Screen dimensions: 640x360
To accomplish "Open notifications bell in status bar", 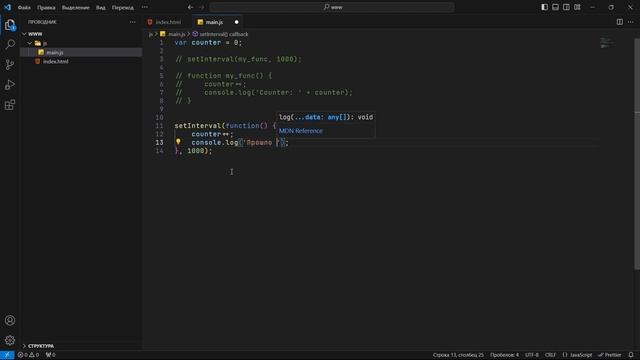I will pos(631,355).
